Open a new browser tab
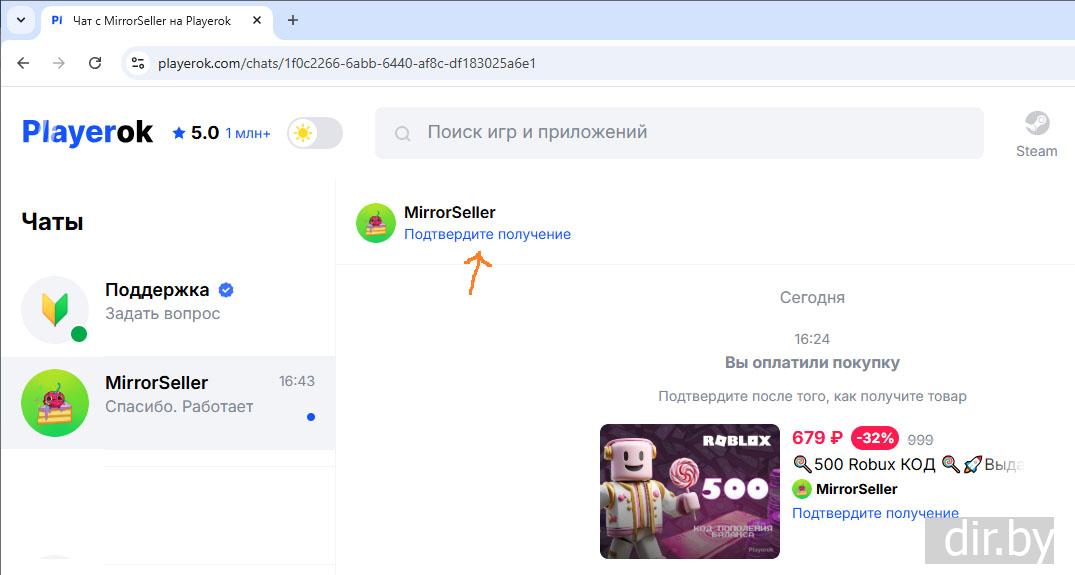This screenshot has width=1075, height=575. tap(293, 21)
